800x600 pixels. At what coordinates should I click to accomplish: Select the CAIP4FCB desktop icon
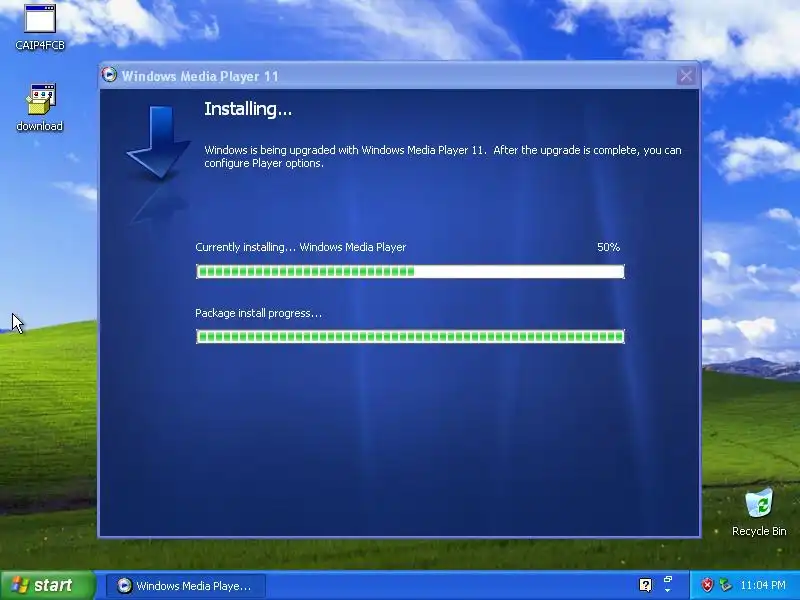tap(40, 27)
